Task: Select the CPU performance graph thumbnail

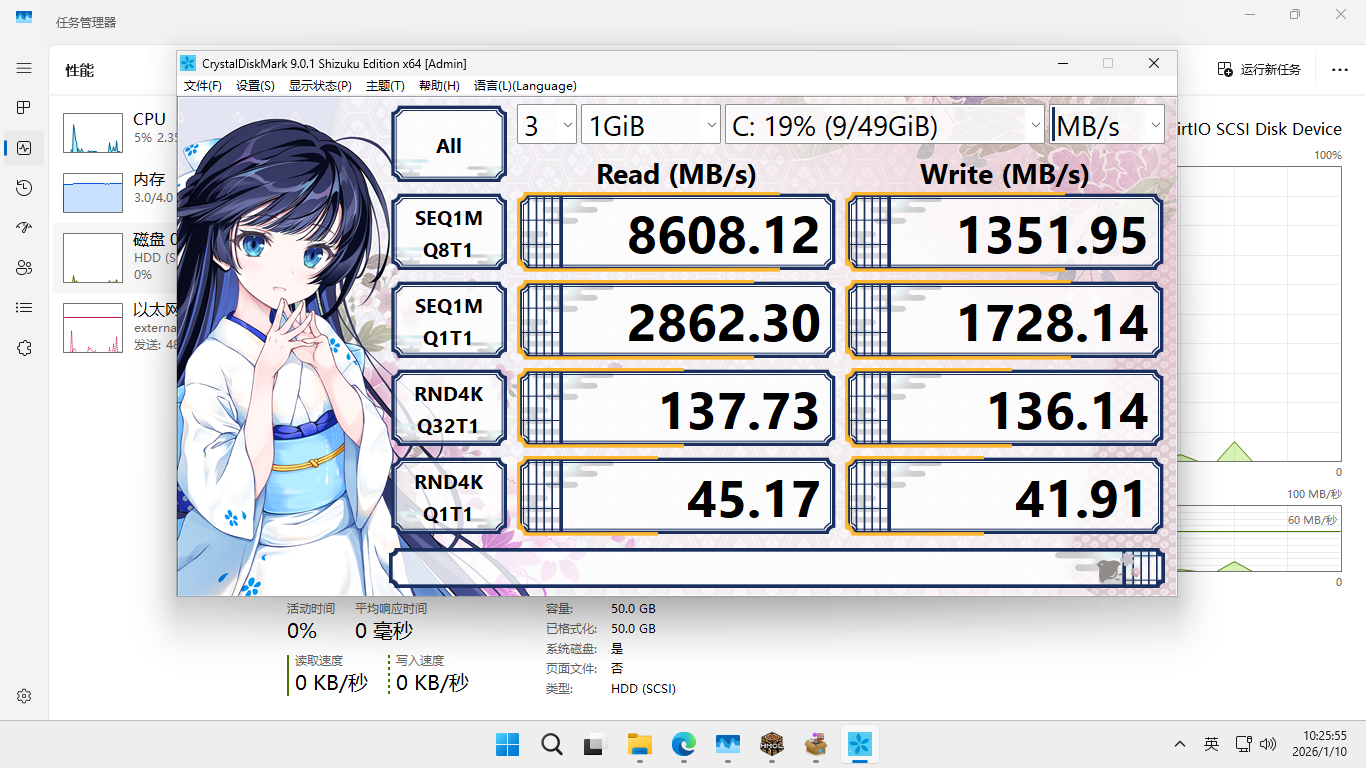Action: coord(93,133)
